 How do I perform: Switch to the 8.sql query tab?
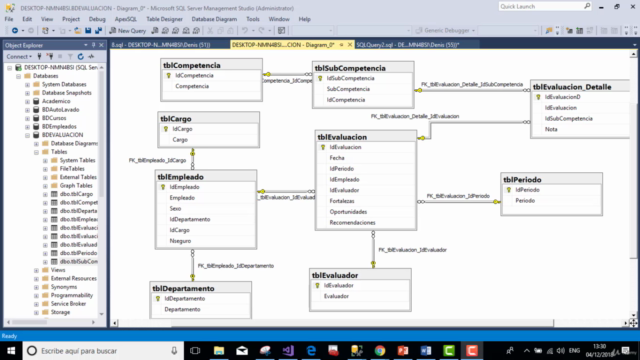161,45
